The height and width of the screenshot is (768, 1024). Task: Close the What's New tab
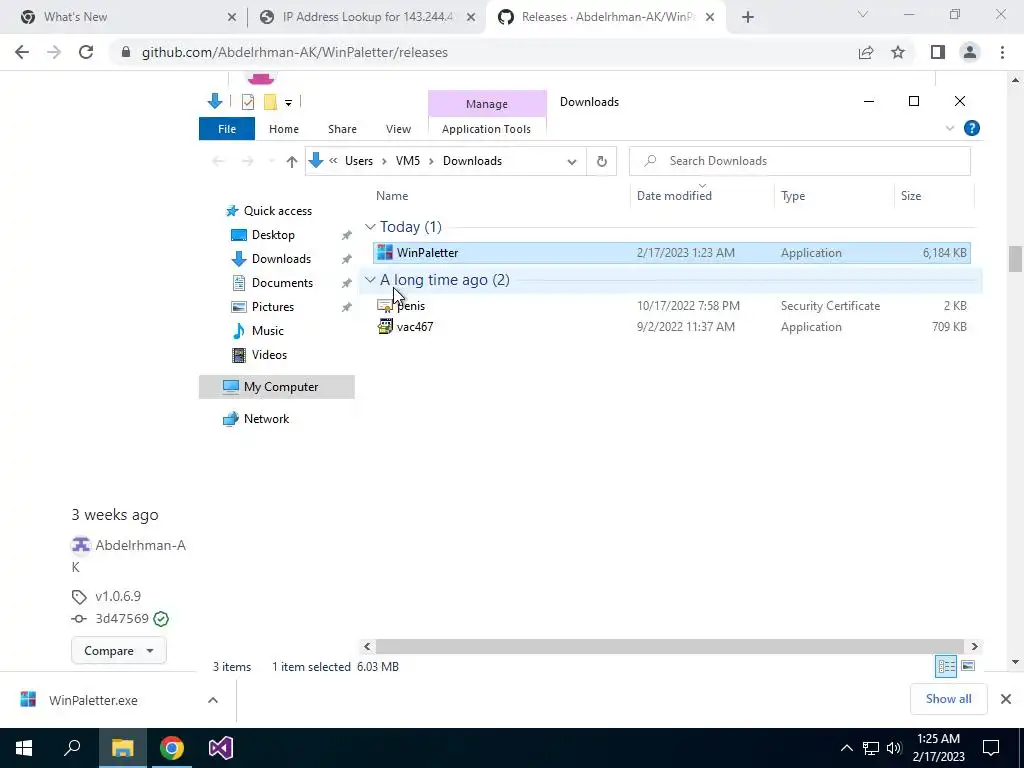(232, 18)
